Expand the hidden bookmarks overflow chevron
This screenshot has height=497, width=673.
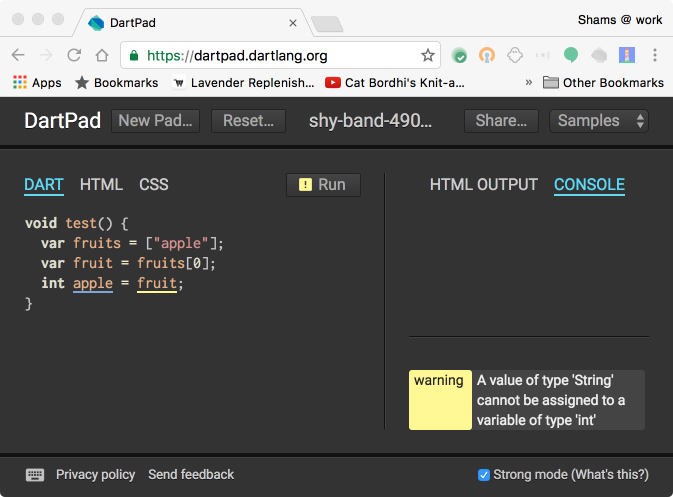[528, 83]
